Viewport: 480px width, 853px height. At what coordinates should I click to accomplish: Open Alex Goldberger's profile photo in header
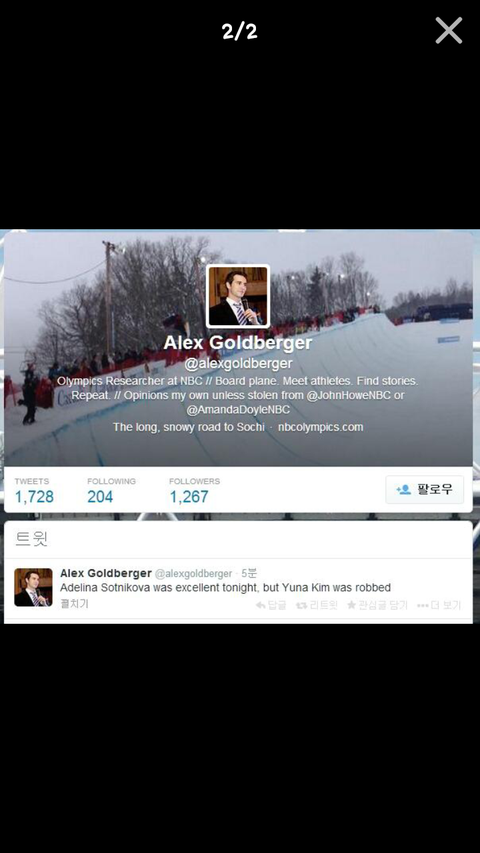[238, 296]
